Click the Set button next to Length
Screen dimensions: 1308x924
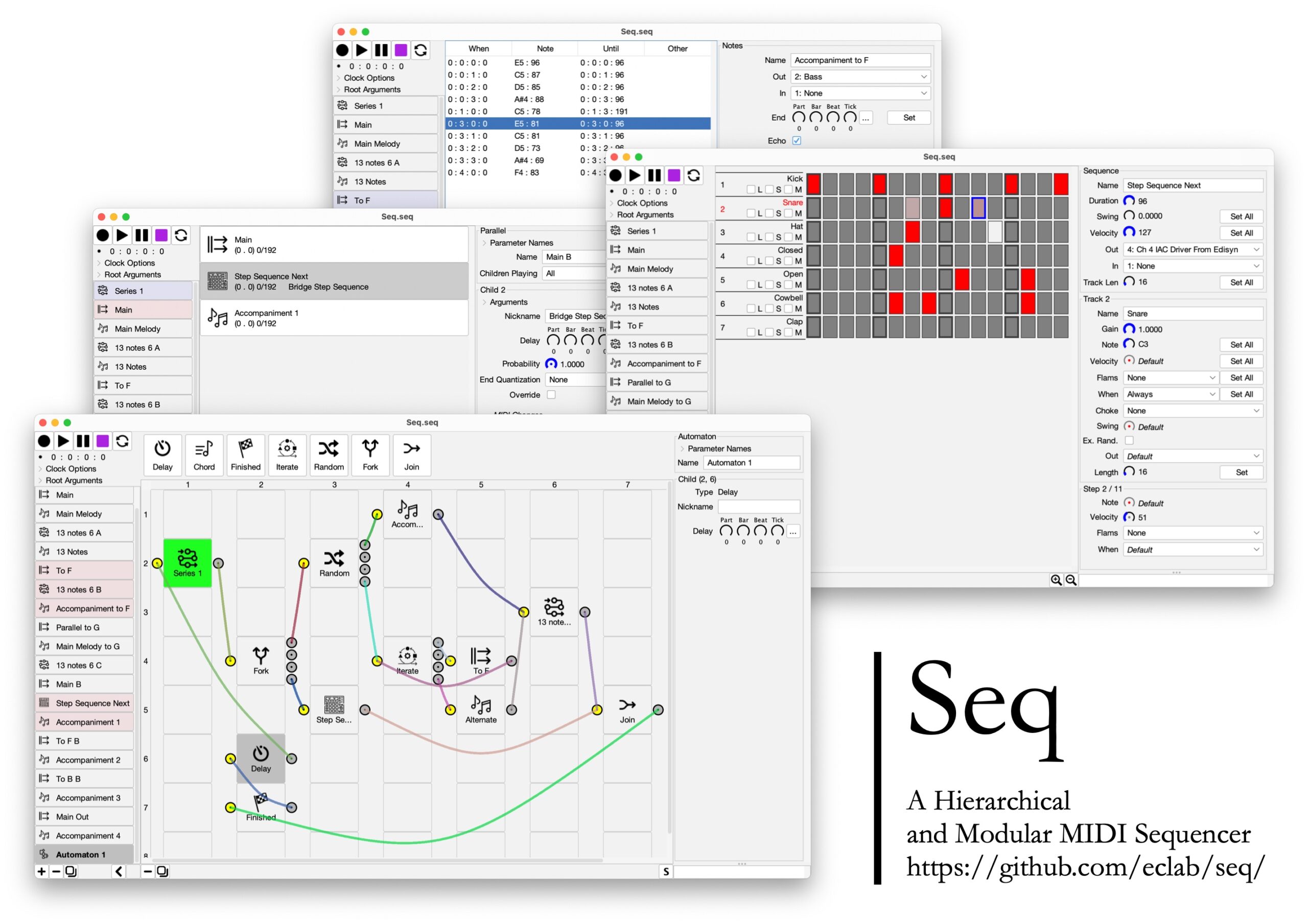click(1242, 472)
